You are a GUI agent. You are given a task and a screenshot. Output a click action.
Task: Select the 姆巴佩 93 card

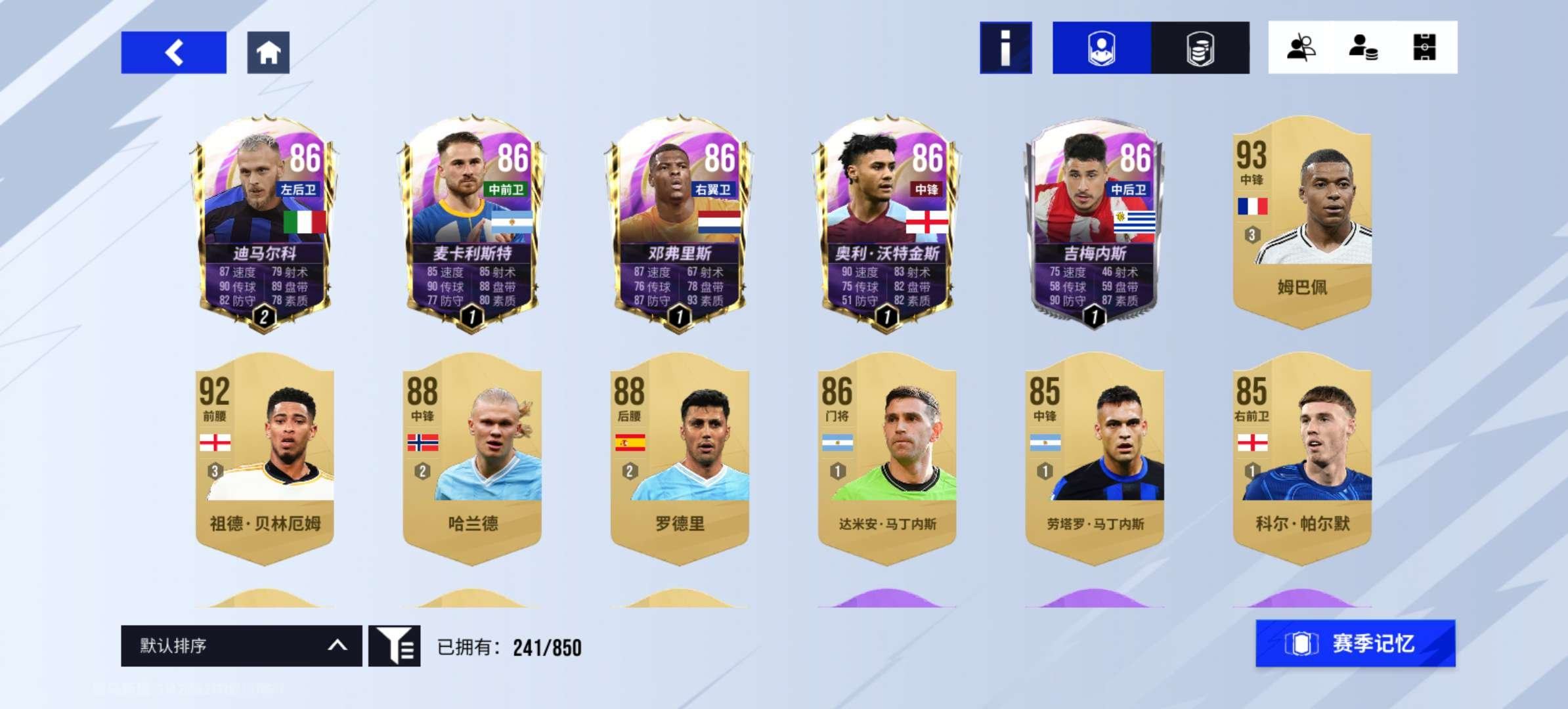[x=1302, y=222]
